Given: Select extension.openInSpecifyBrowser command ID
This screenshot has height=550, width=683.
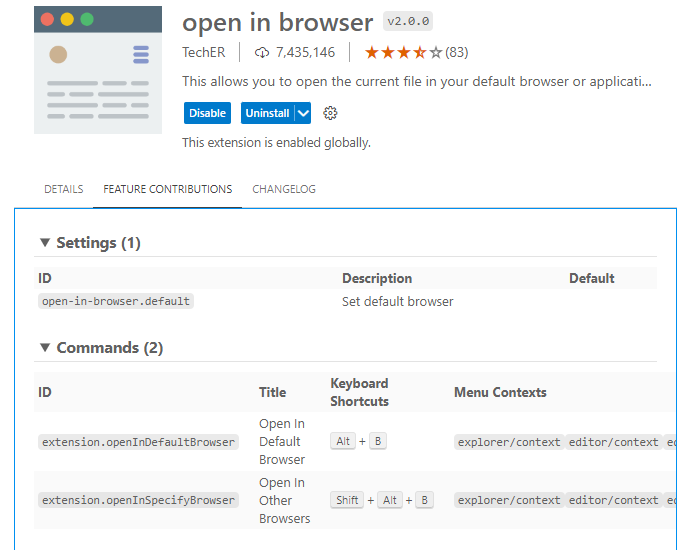Looking at the screenshot, I should click(x=138, y=500).
